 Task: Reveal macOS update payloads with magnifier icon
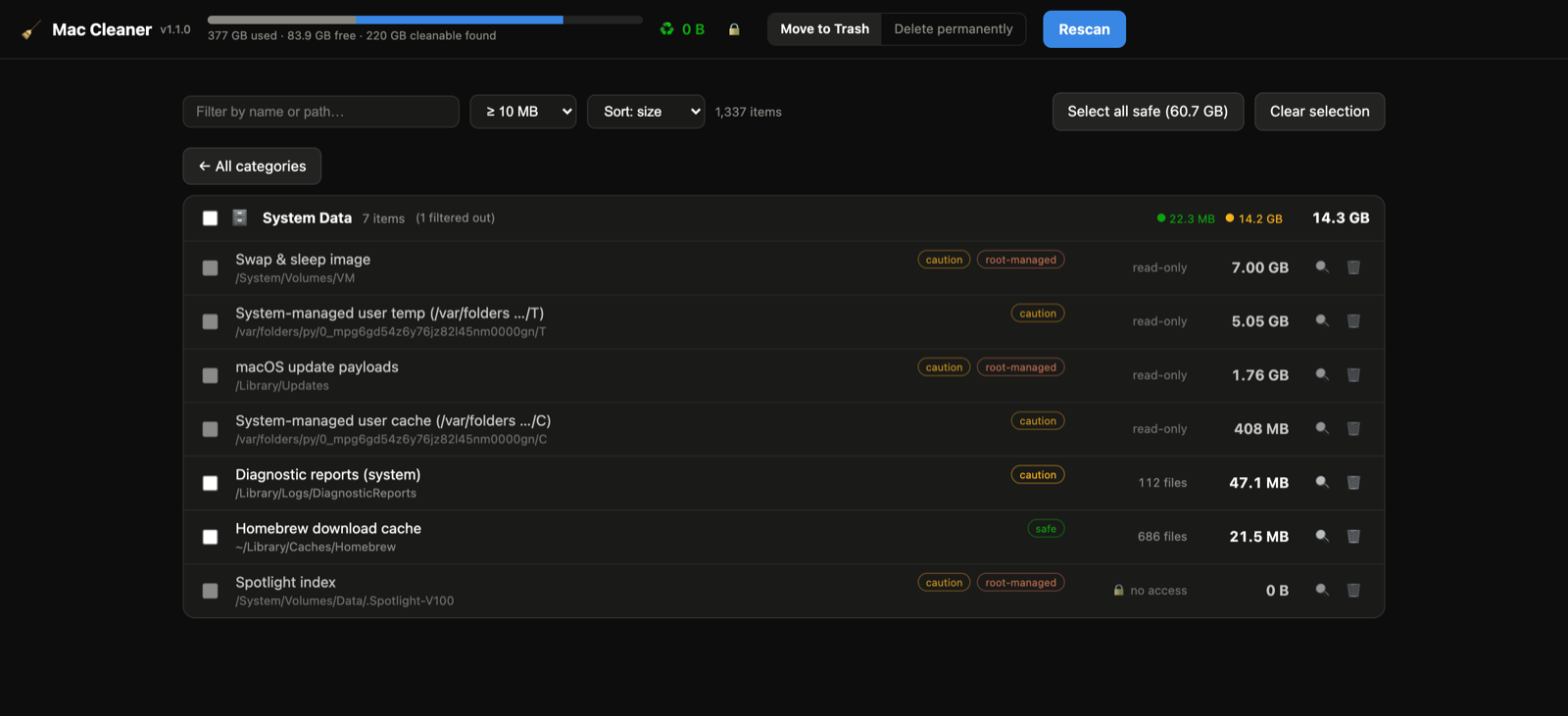pos(1322,375)
